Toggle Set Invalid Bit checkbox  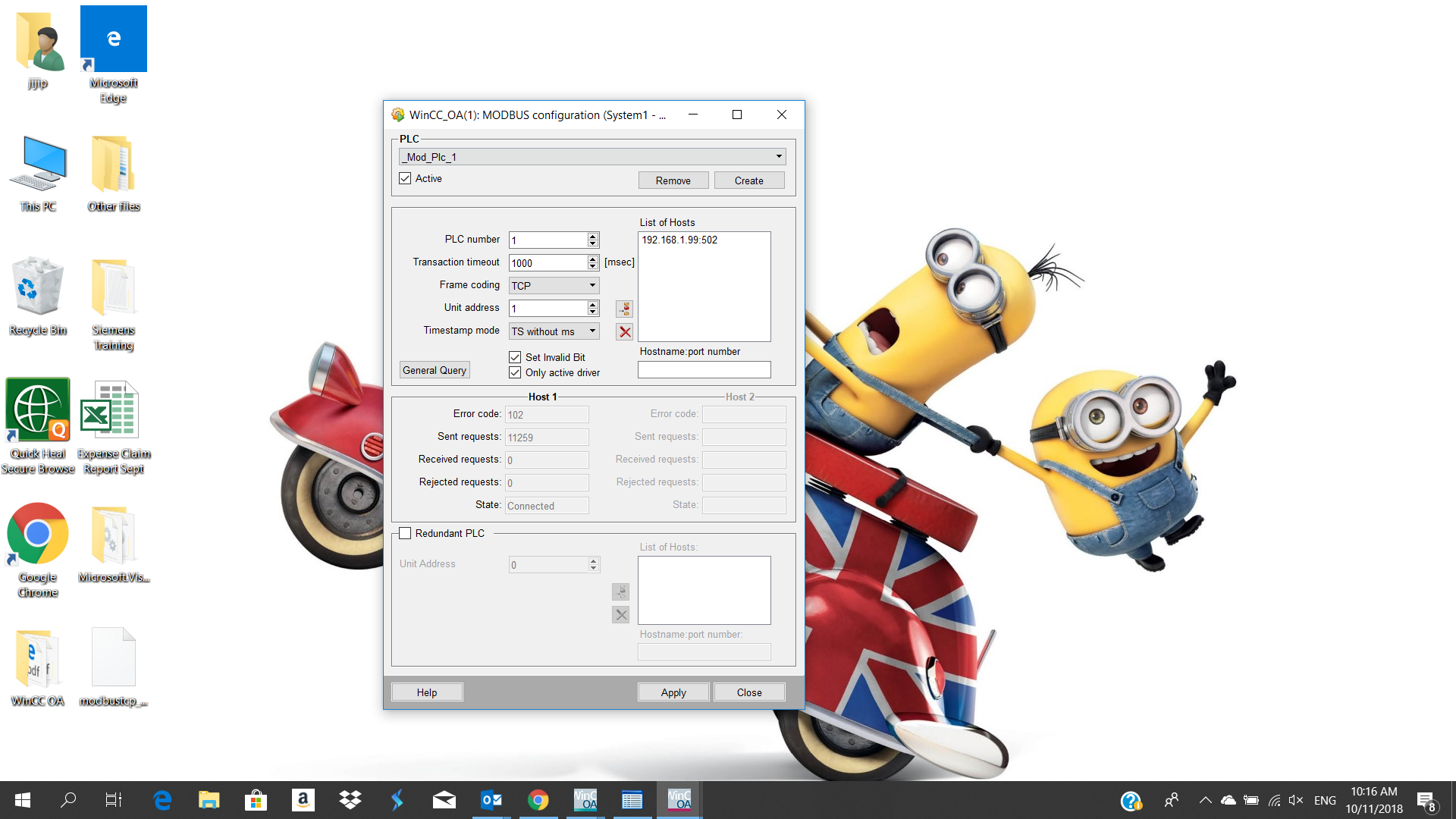[515, 357]
